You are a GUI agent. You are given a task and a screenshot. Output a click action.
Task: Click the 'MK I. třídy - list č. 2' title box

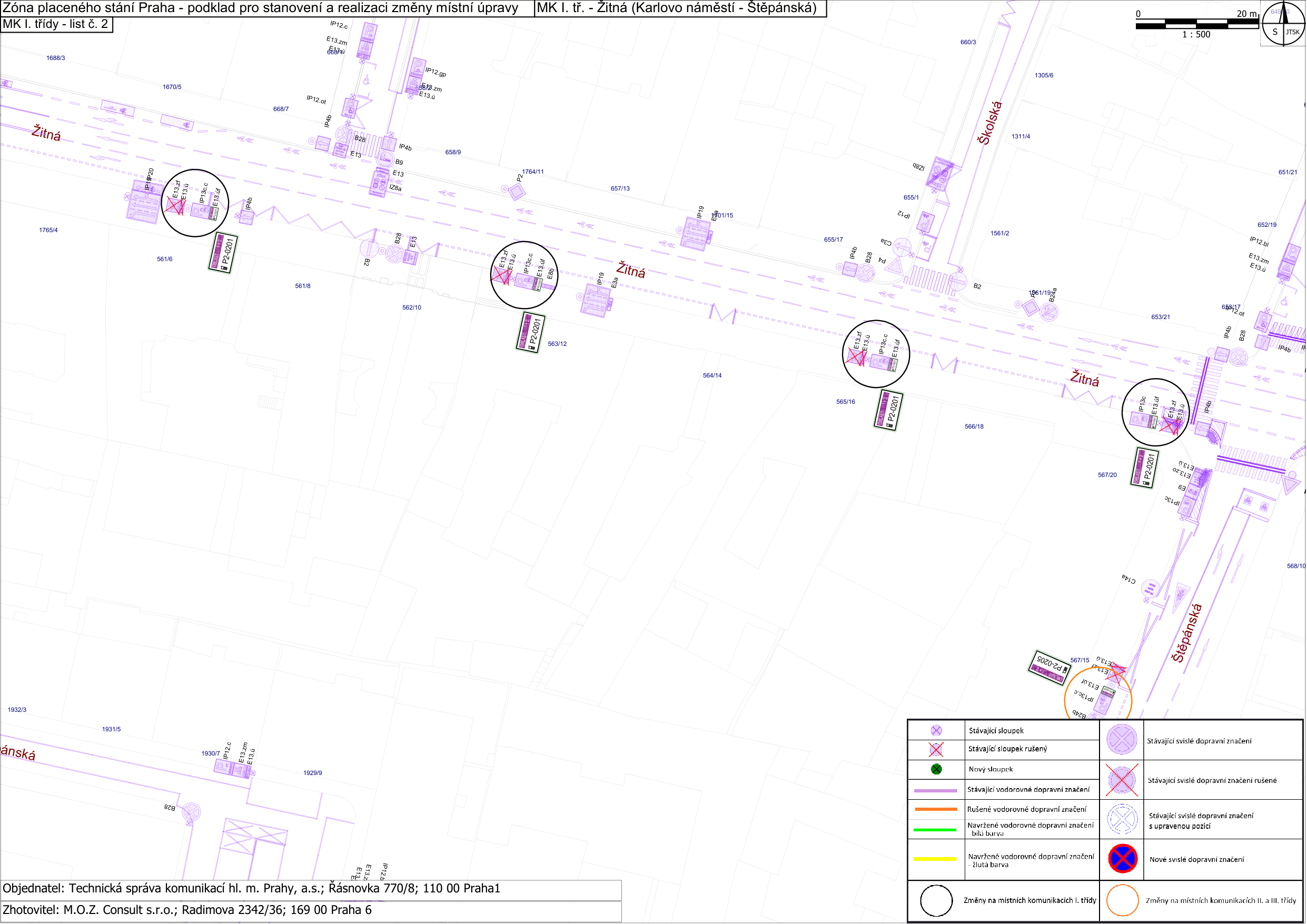(x=56, y=24)
